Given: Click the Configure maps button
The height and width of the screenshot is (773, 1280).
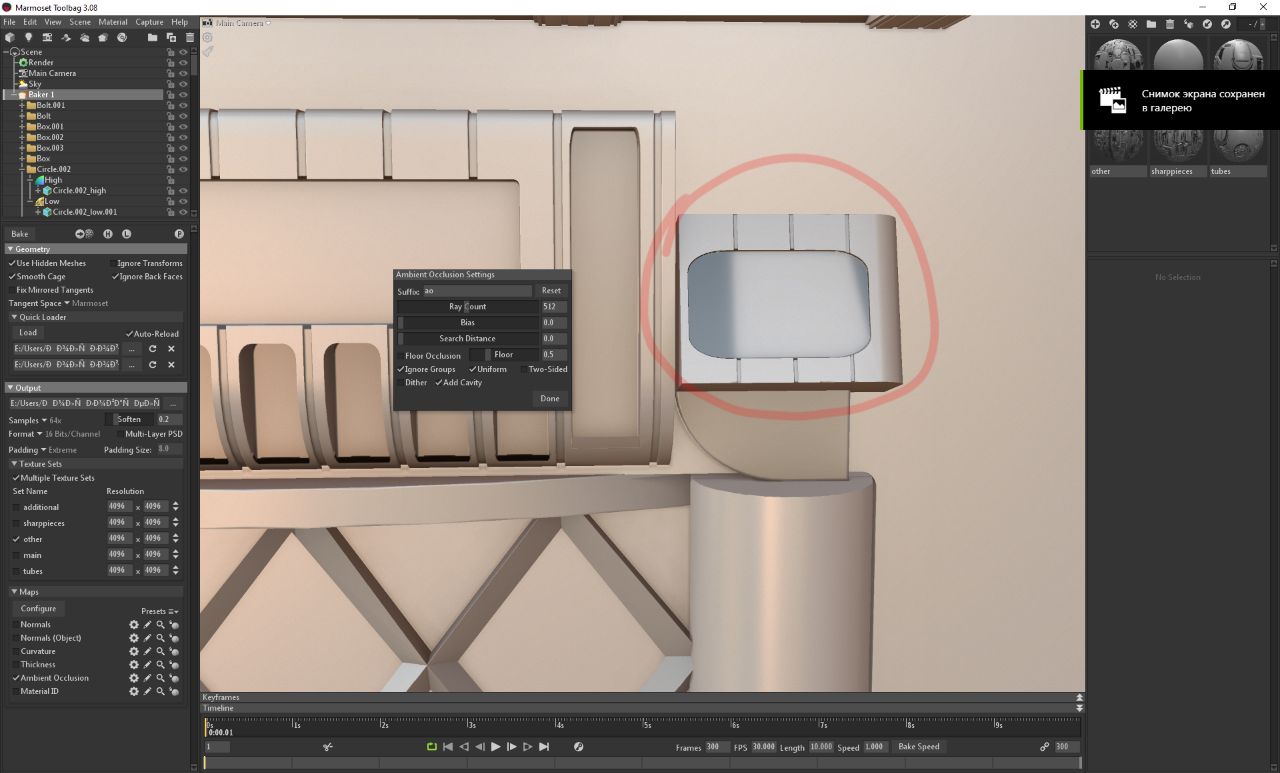Looking at the screenshot, I should coord(38,608).
